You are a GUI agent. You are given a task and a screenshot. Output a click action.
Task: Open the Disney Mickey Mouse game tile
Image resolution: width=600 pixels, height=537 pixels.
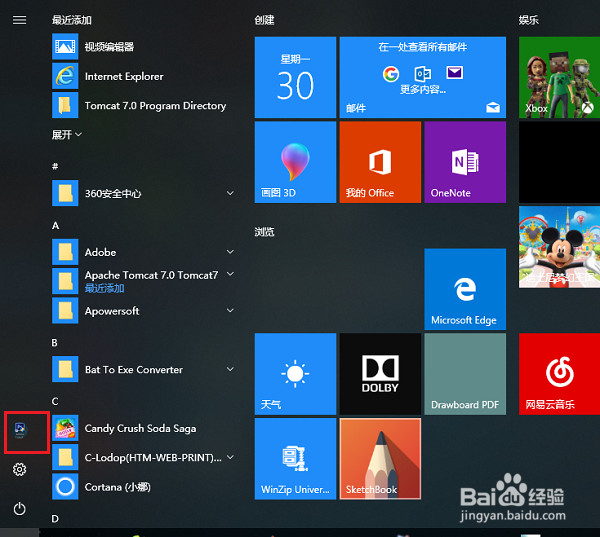(x=559, y=247)
